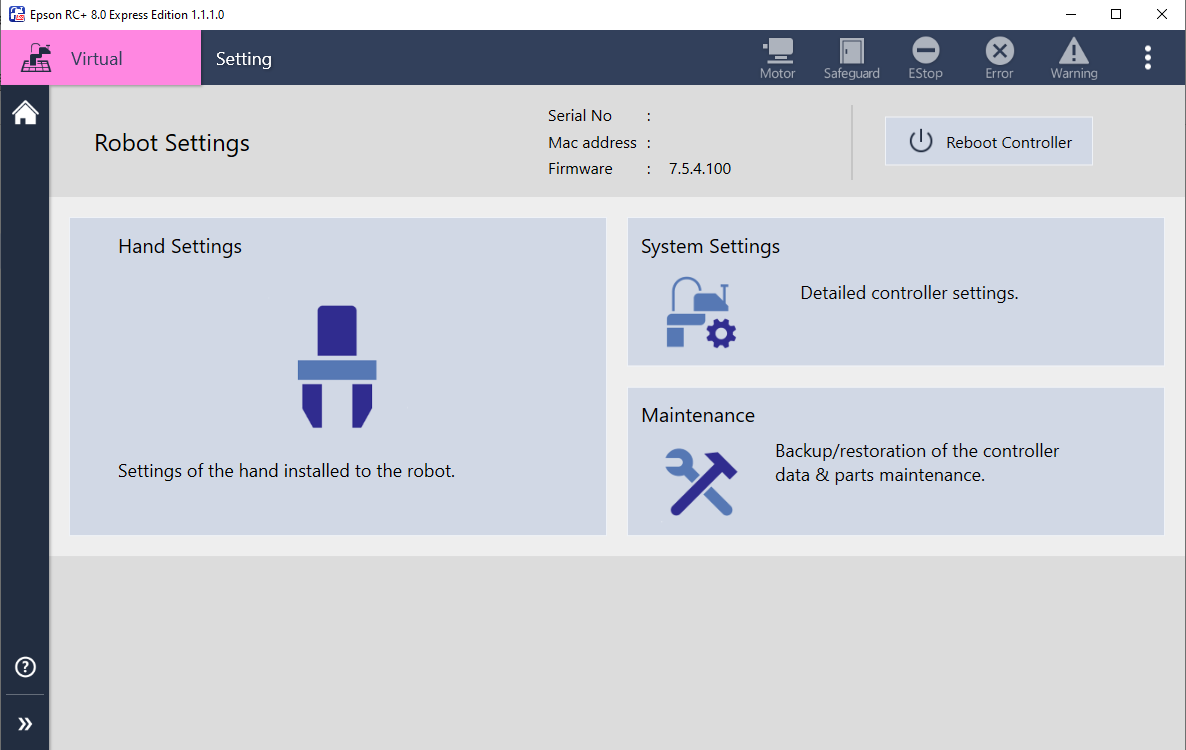Screen dimensions: 1186x750
Task: Click the virtual robot icon in the pink tab
Action: click(36, 57)
